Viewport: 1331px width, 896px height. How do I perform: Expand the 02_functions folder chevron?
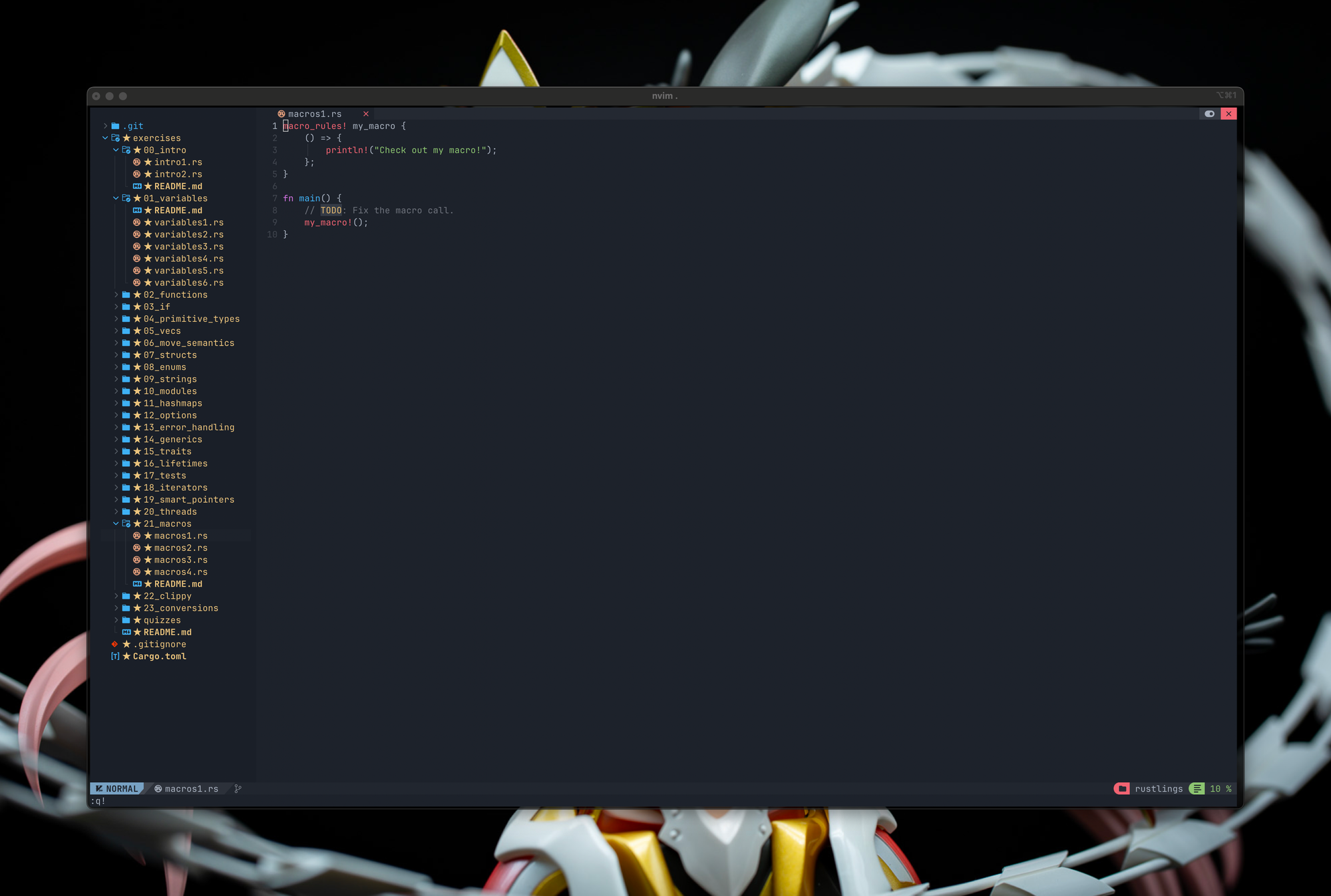point(116,295)
